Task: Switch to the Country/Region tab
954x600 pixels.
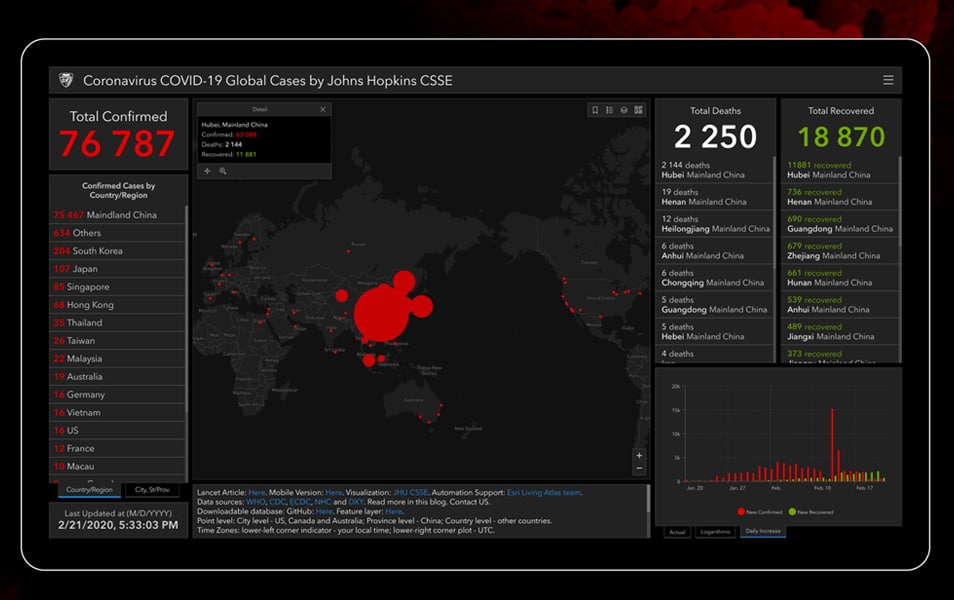Action: tap(90, 489)
